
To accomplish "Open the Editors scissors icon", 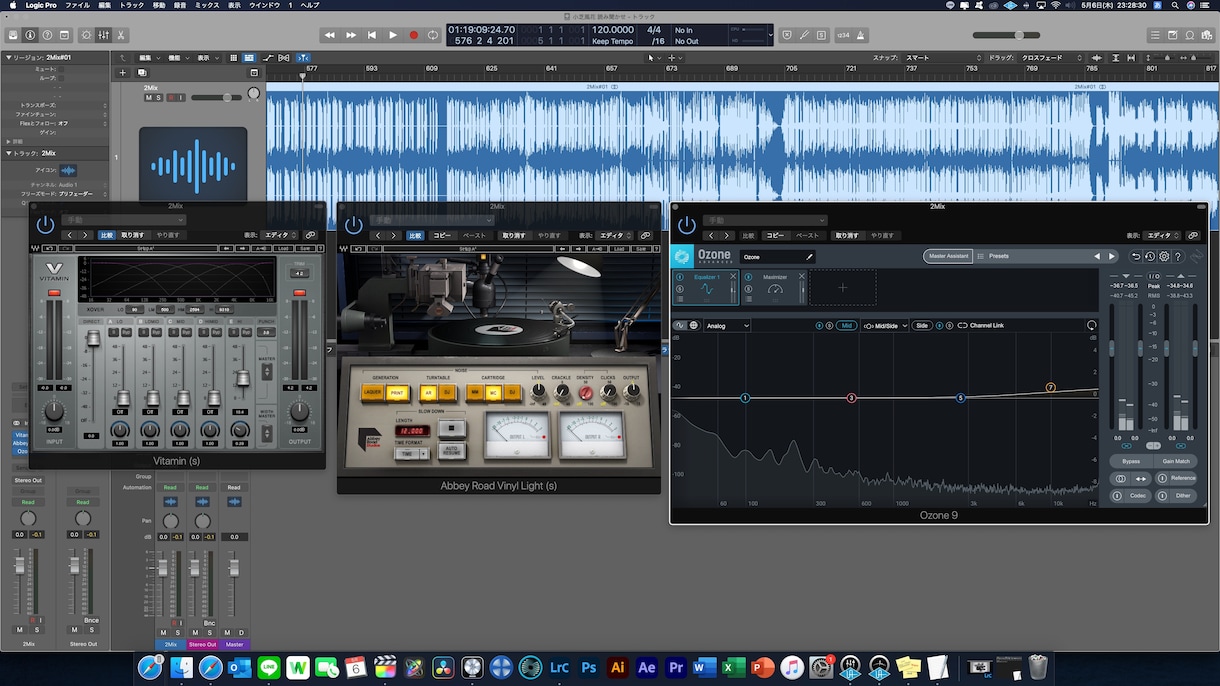I will (x=120, y=35).
